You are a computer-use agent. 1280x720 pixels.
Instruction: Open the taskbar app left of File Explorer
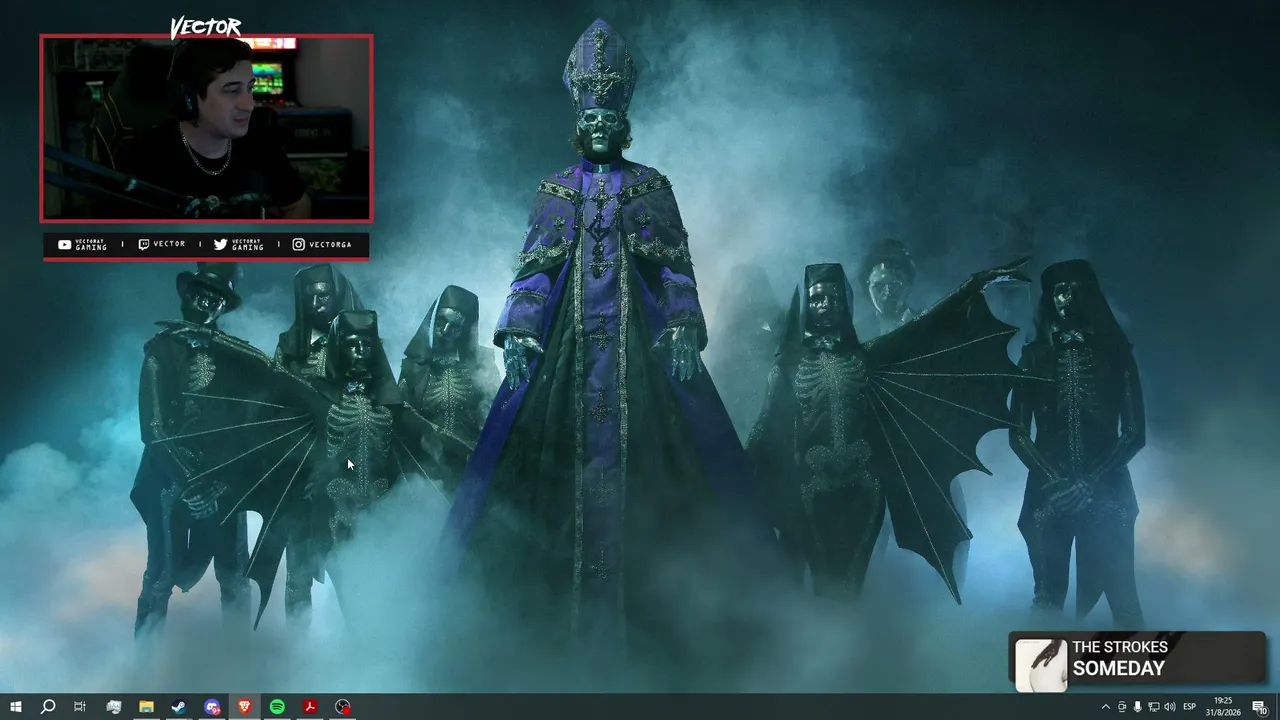click(x=113, y=707)
